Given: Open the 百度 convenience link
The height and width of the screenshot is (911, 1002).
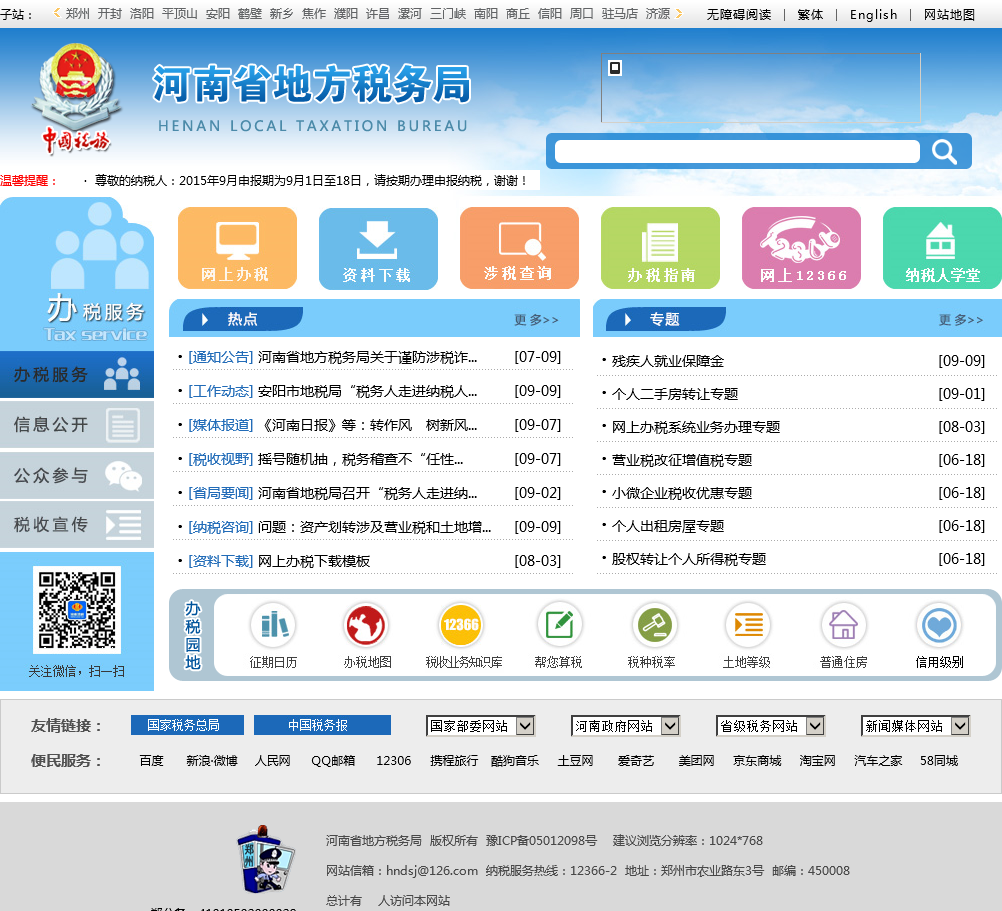Looking at the screenshot, I should pyautogui.click(x=151, y=761).
